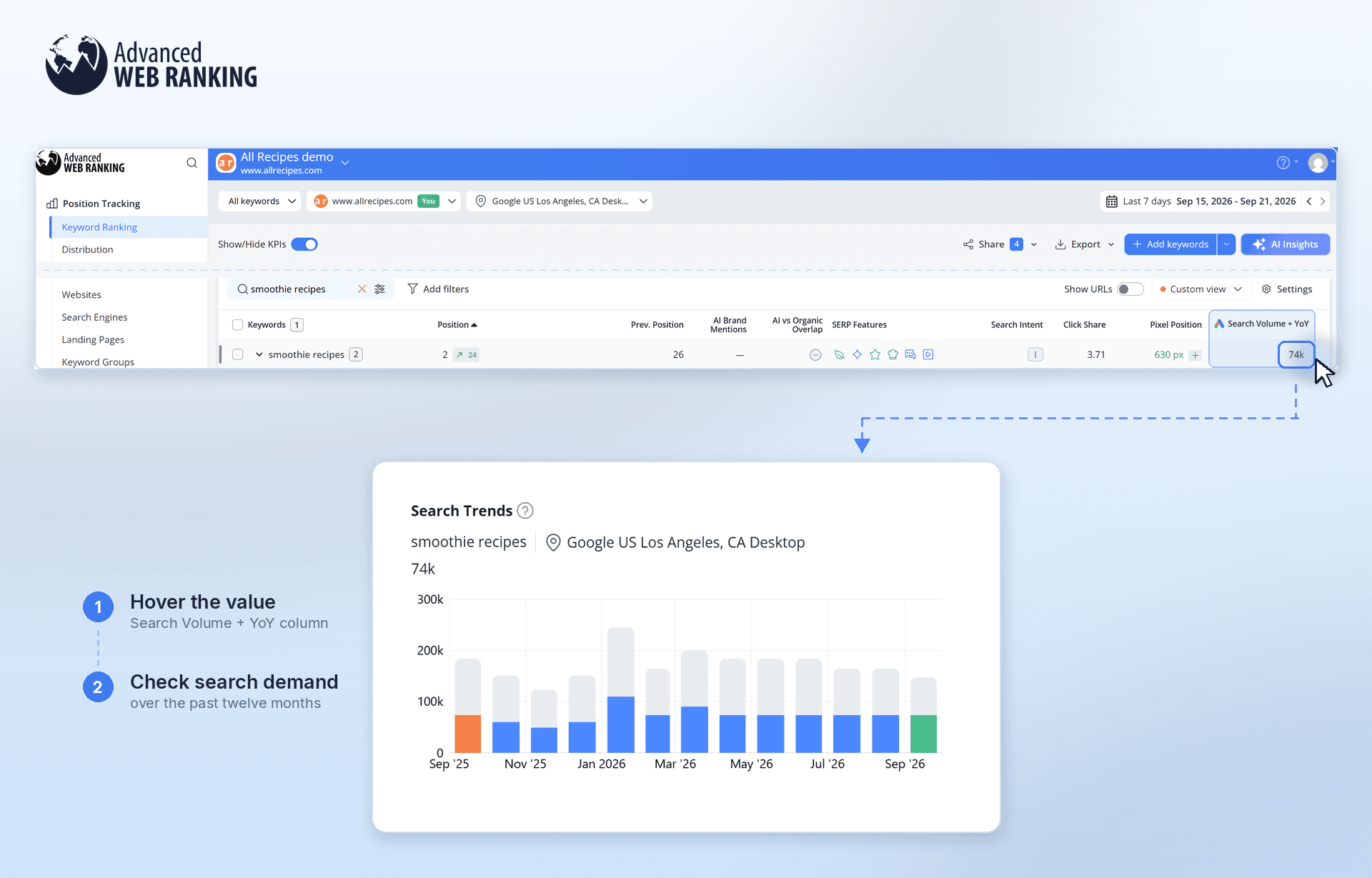The height and width of the screenshot is (878, 1372).
Task: Select Distribution in the sidebar
Action: [x=87, y=249]
